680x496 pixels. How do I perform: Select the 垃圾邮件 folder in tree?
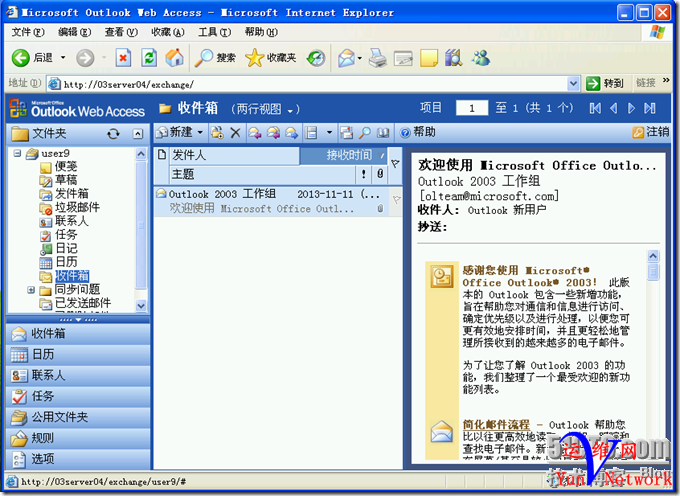click(x=77, y=207)
